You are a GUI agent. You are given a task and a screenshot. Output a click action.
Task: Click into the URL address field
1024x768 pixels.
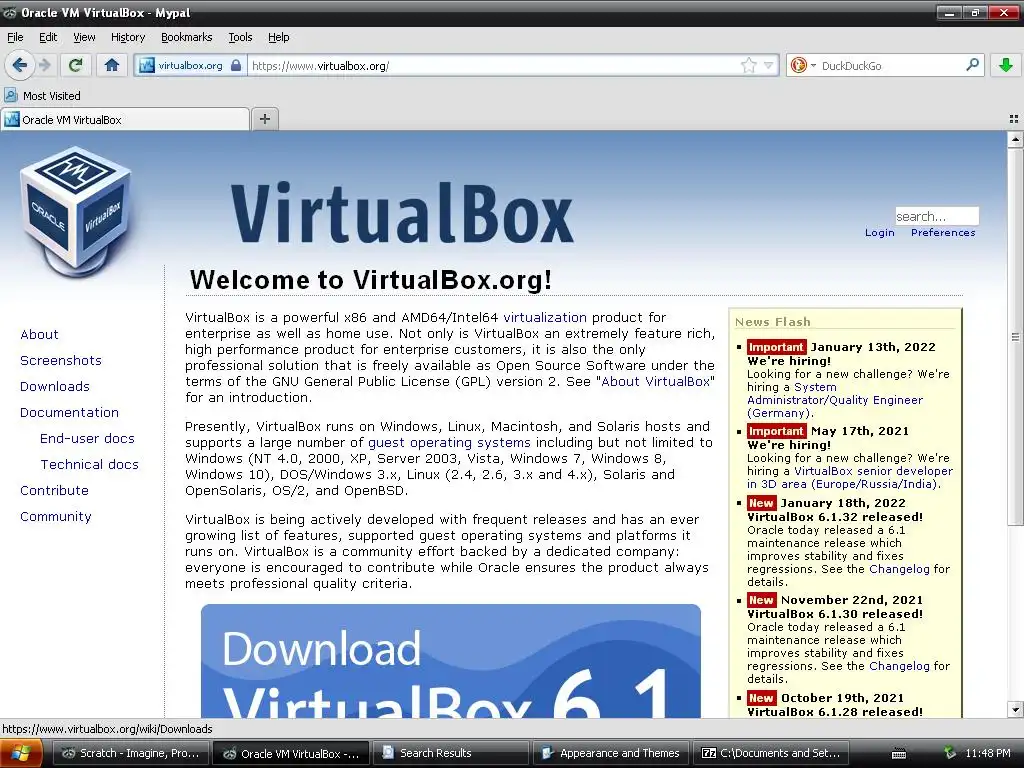[494, 65]
